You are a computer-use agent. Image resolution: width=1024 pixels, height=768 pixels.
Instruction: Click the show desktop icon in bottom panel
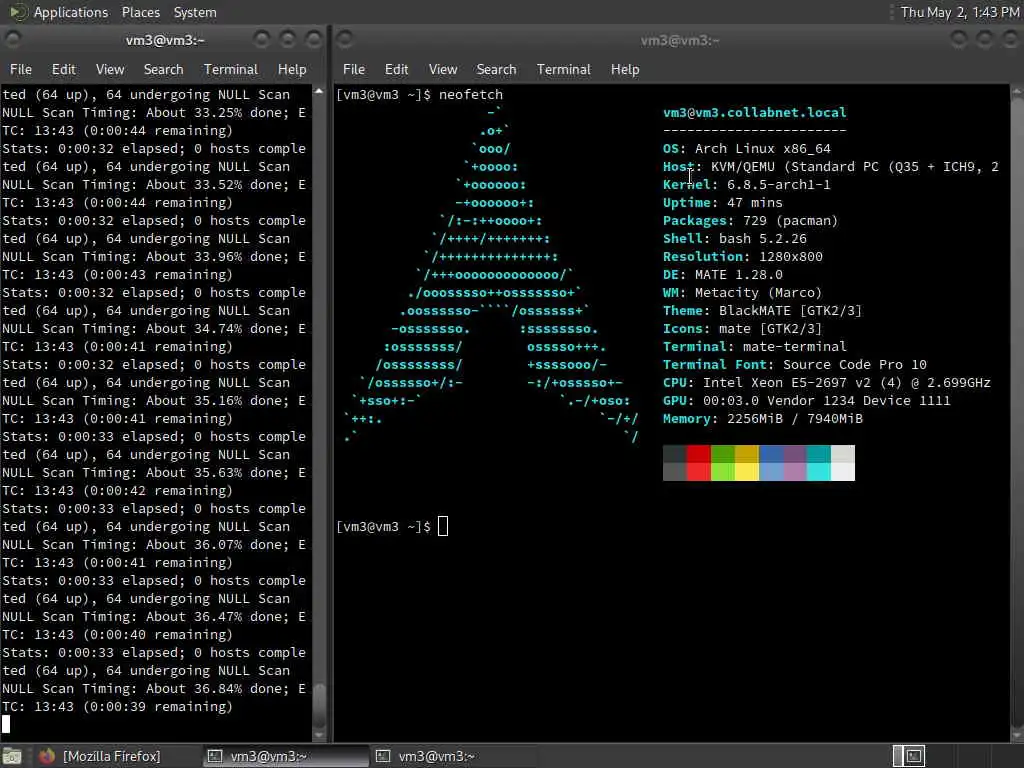point(12,756)
